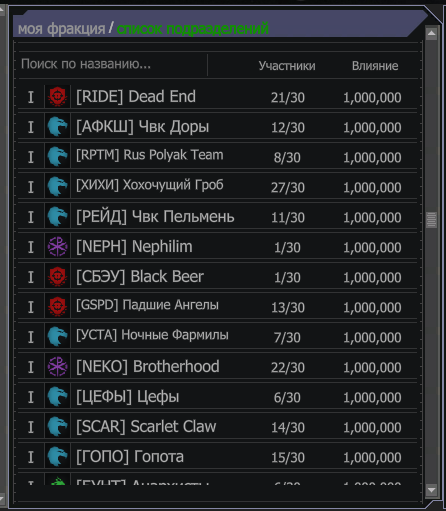Sort by the Участники column header
Screen dimensions: 446x511
[x=287, y=66]
